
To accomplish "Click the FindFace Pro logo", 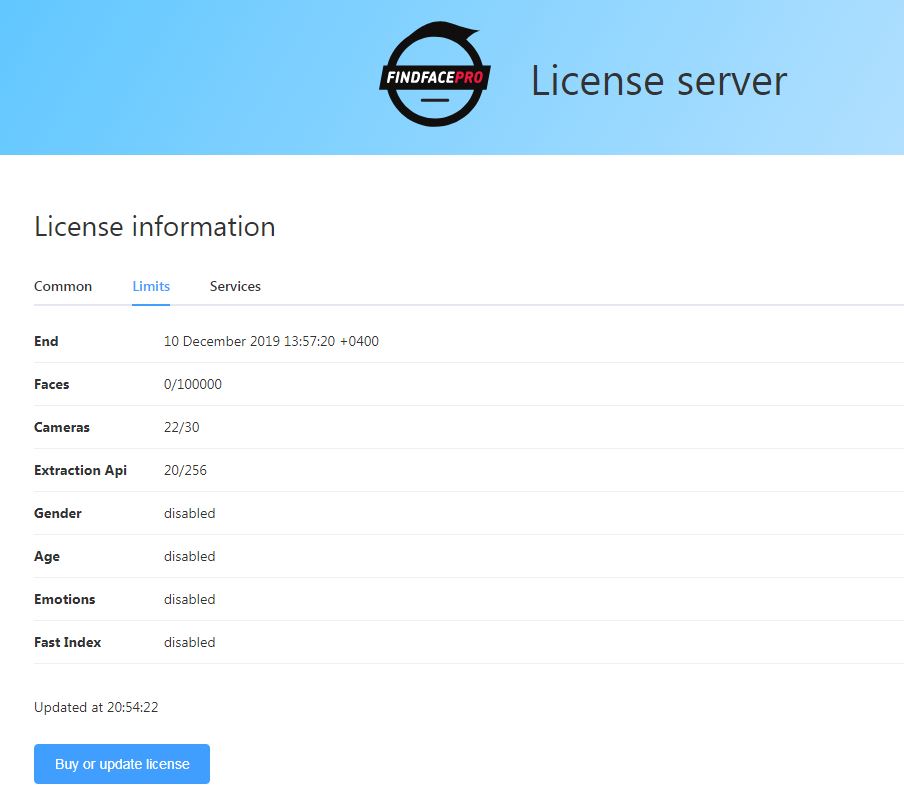I will click(x=435, y=74).
